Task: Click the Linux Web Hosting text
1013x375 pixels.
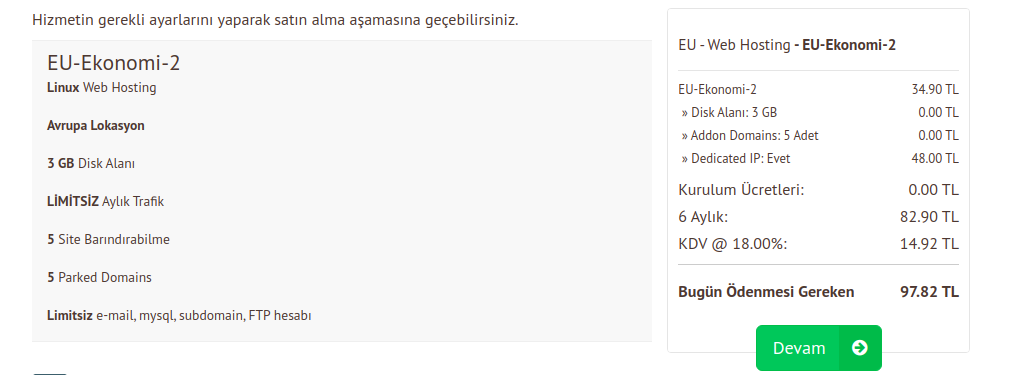Action: [x=101, y=87]
